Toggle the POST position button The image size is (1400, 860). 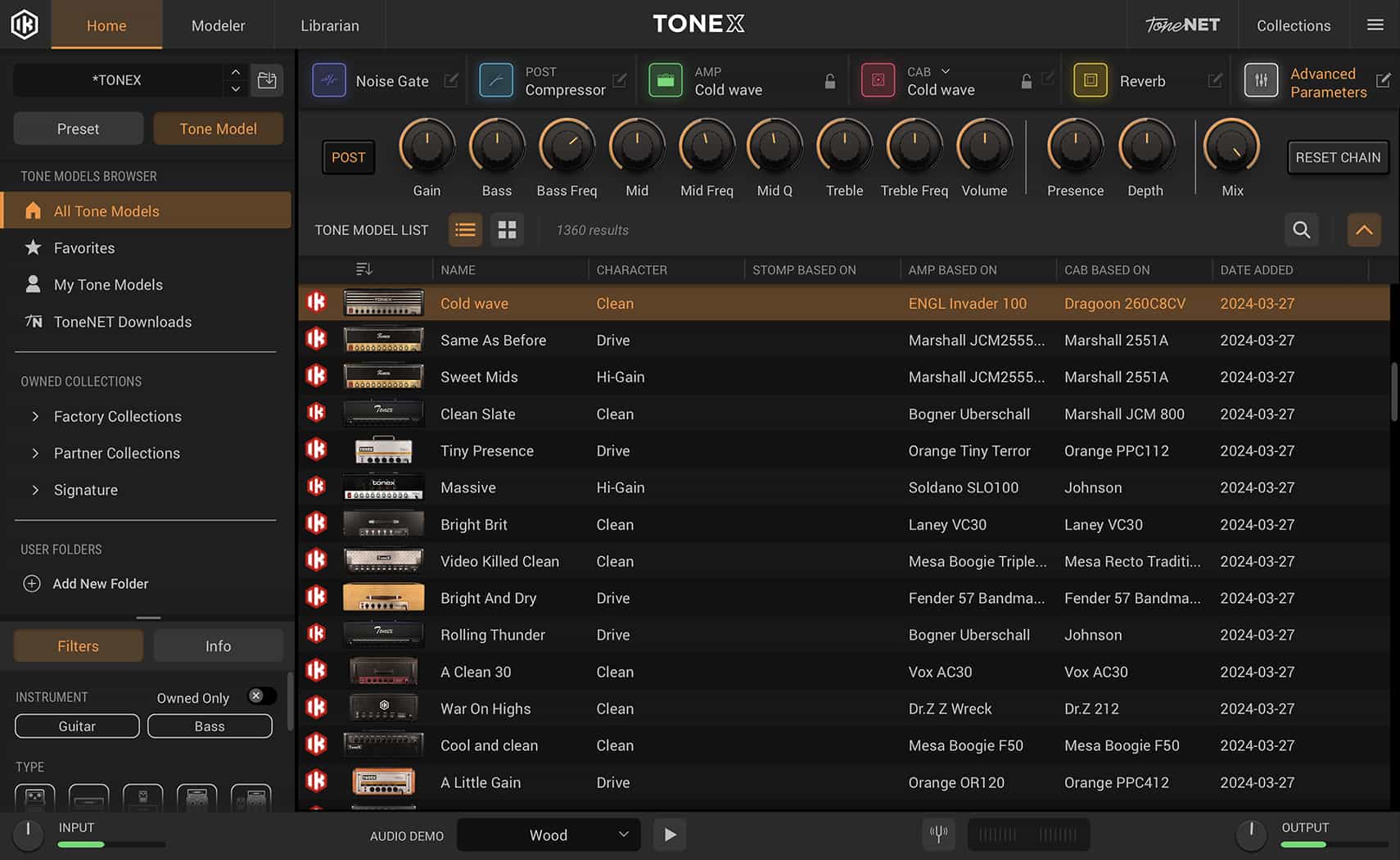pyautogui.click(x=348, y=156)
